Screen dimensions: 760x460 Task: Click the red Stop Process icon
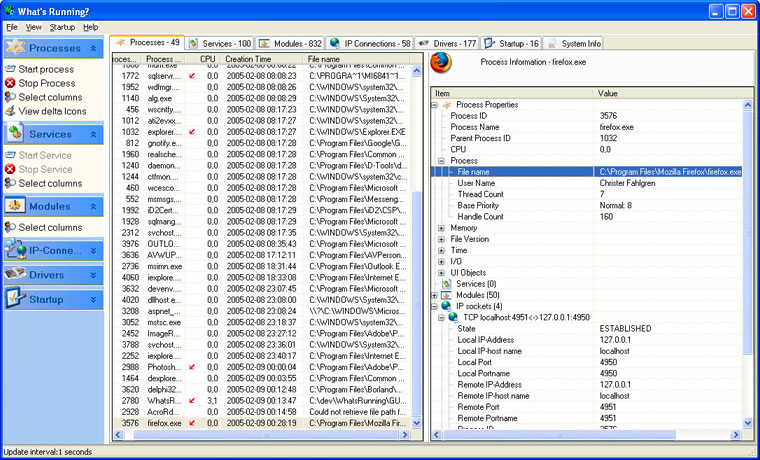click(10, 83)
